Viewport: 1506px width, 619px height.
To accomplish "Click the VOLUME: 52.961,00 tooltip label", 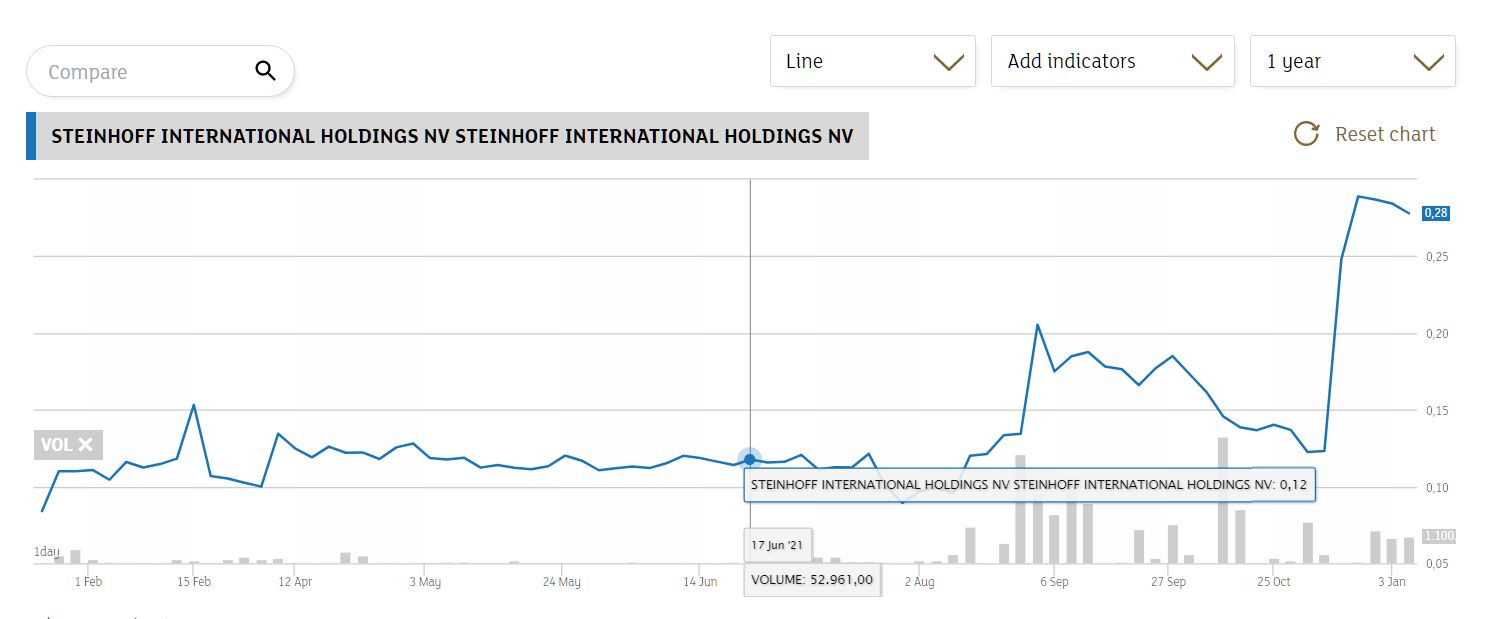I will [x=812, y=580].
